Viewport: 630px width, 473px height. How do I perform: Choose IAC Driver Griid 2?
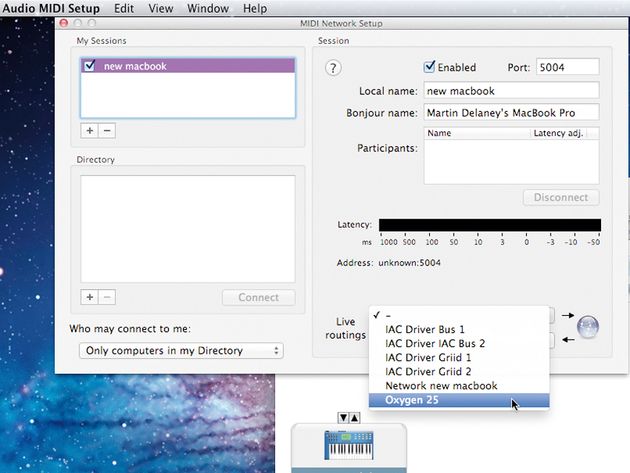[x=459, y=371]
